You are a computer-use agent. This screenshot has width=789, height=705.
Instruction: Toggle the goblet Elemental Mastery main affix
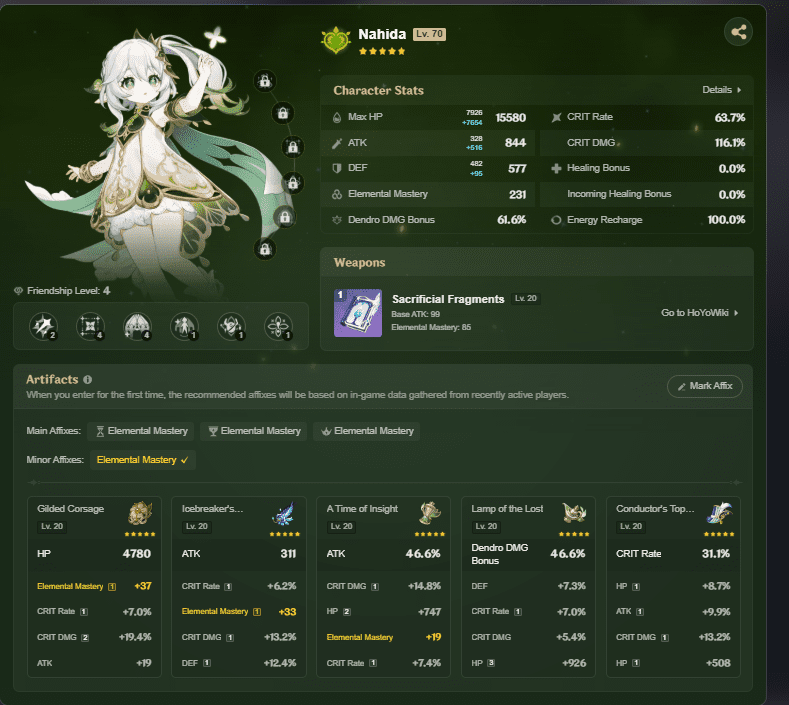click(254, 431)
